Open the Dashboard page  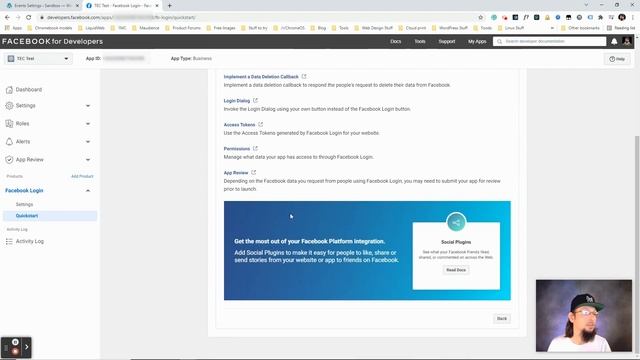[29, 90]
